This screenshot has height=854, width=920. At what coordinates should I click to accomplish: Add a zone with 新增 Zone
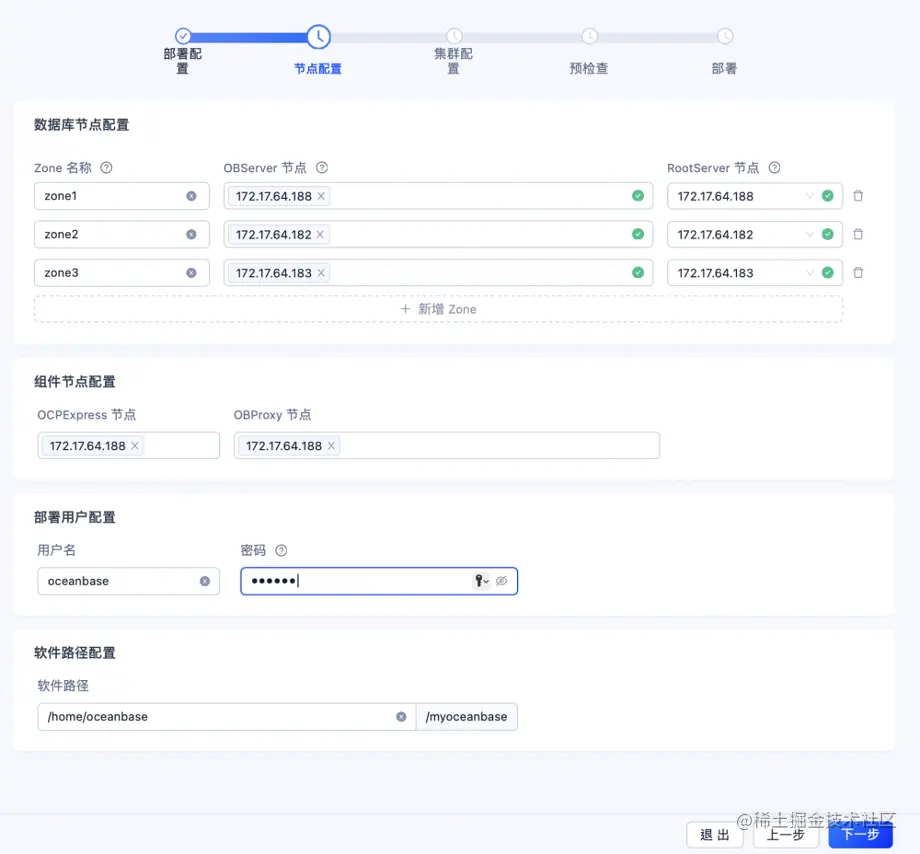[438, 309]
